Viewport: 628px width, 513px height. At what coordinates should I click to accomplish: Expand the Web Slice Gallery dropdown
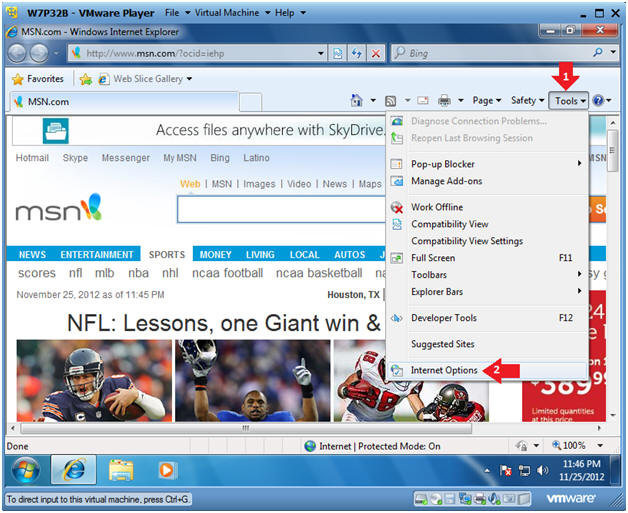coord(189,79)
